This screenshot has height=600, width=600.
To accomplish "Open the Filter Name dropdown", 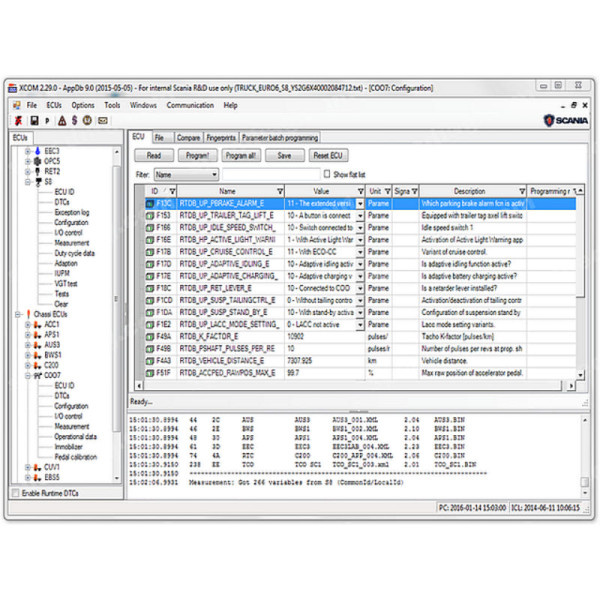I will tap(213, 174).
